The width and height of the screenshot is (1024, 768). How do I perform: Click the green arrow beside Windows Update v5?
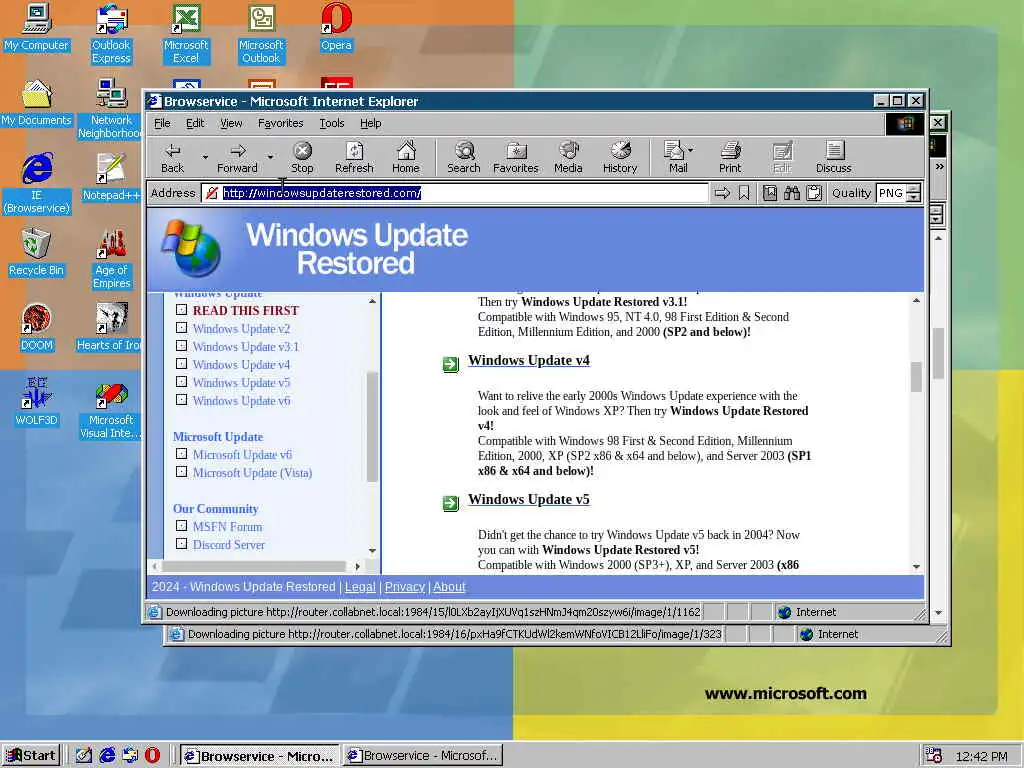coord(451,504)
